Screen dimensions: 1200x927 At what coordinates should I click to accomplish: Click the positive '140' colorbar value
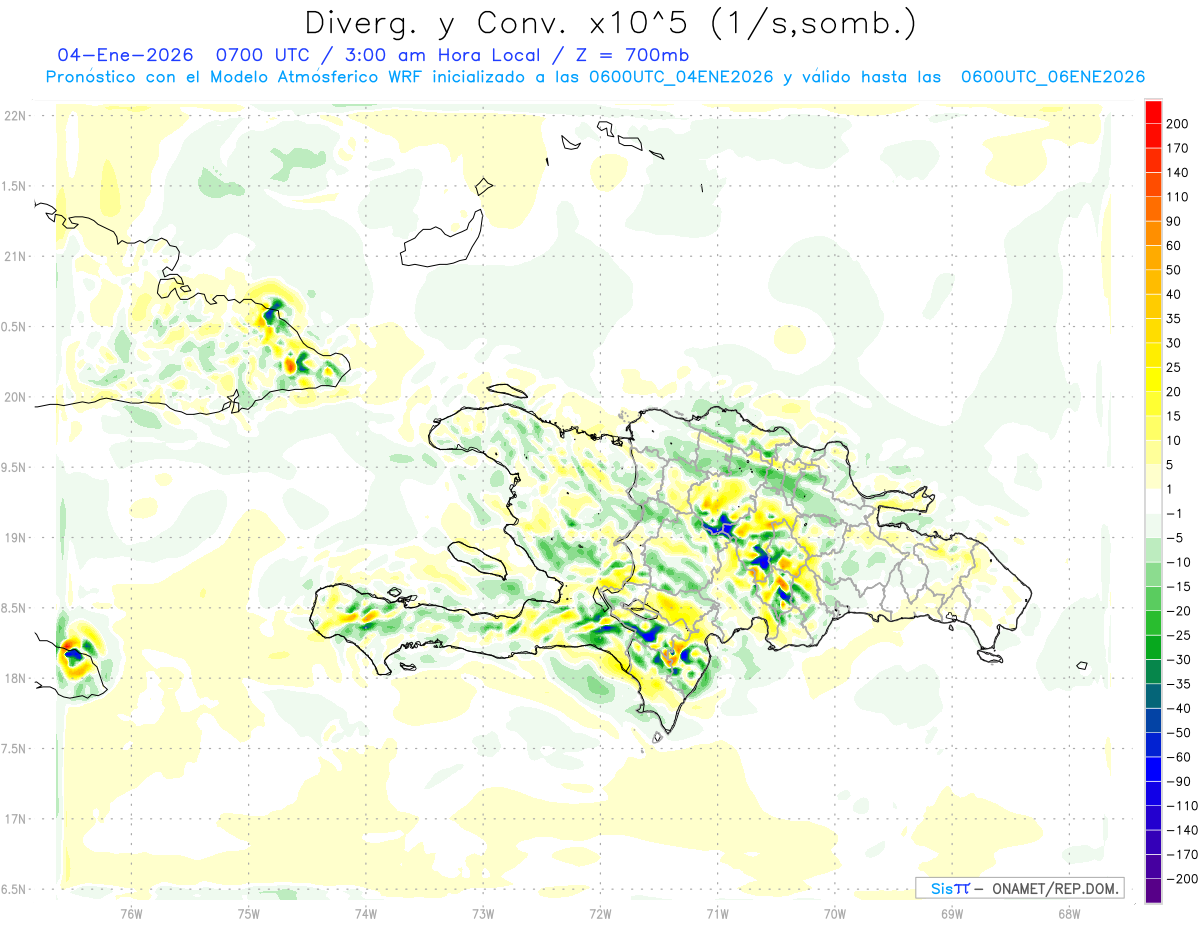click(1177, 173)
